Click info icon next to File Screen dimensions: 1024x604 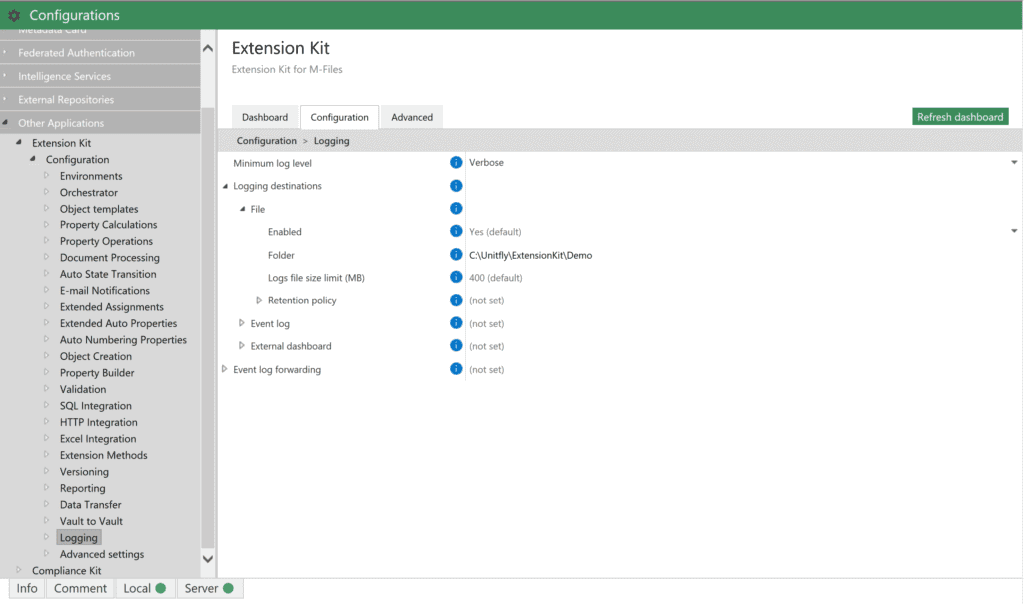(456, 208)
